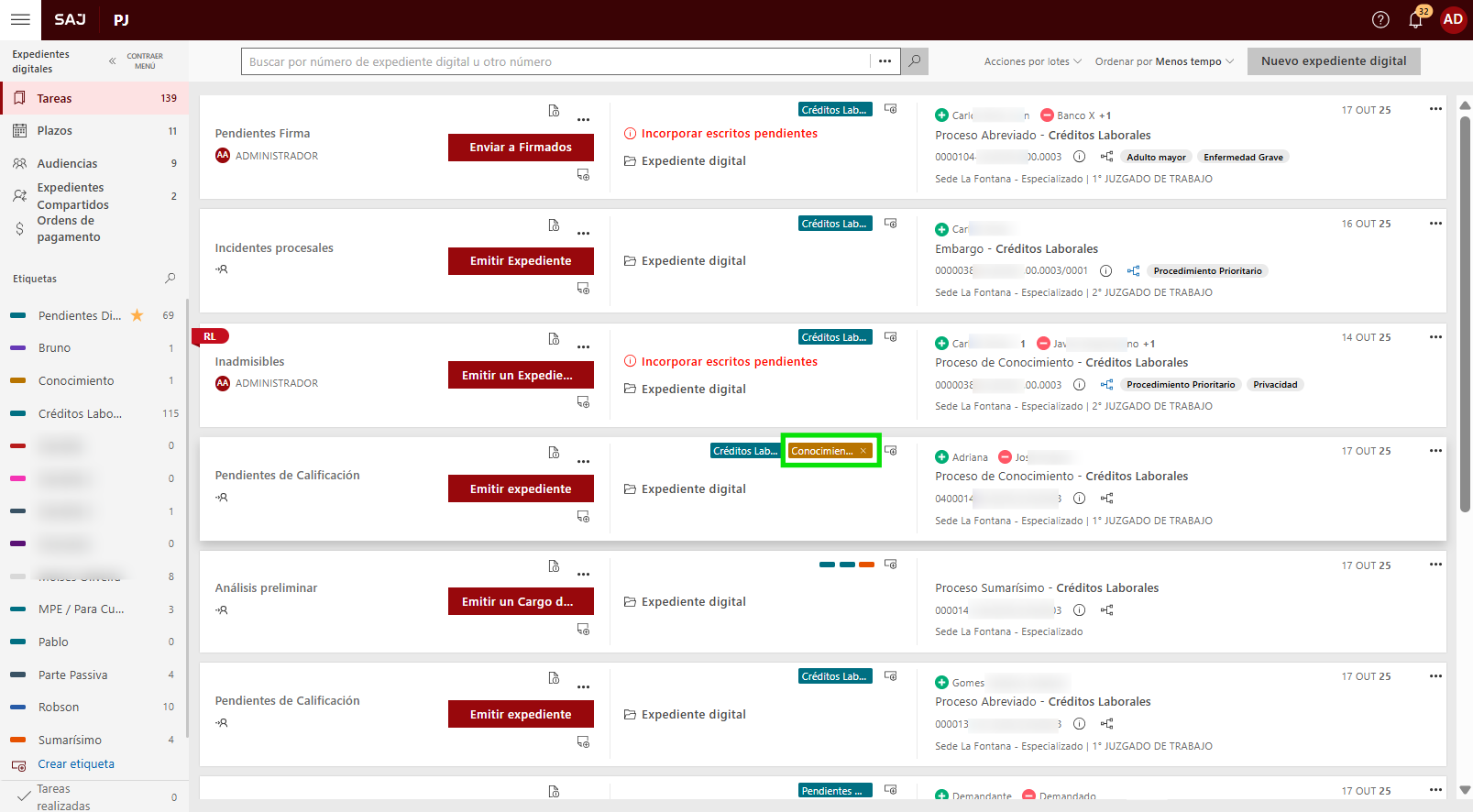
Task: Click the help question mark icon
Action: point(1380,20)
